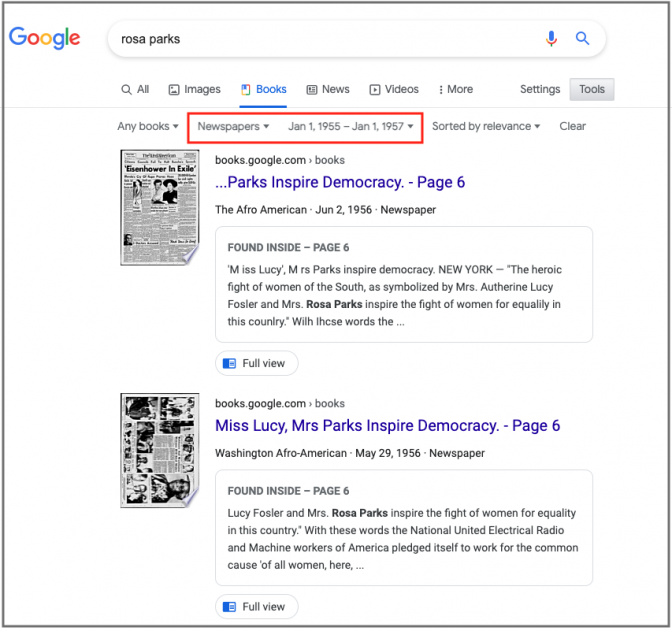Screen dimensions: 672x631
Task: Open the Sorted by relevance dropdown
Action: pyautogui.click(x=486, y=126)
